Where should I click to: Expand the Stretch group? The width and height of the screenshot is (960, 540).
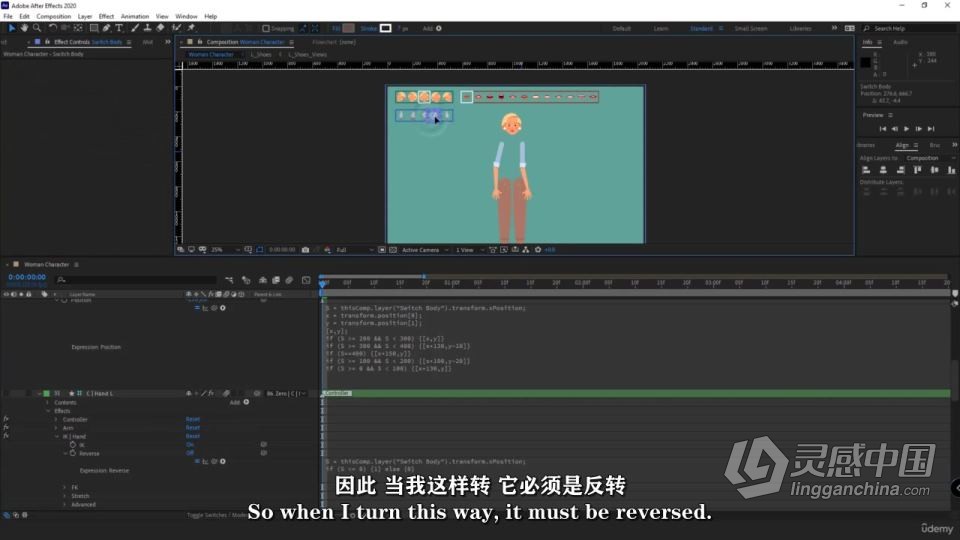pyautogui.click(x=65, y=496)
